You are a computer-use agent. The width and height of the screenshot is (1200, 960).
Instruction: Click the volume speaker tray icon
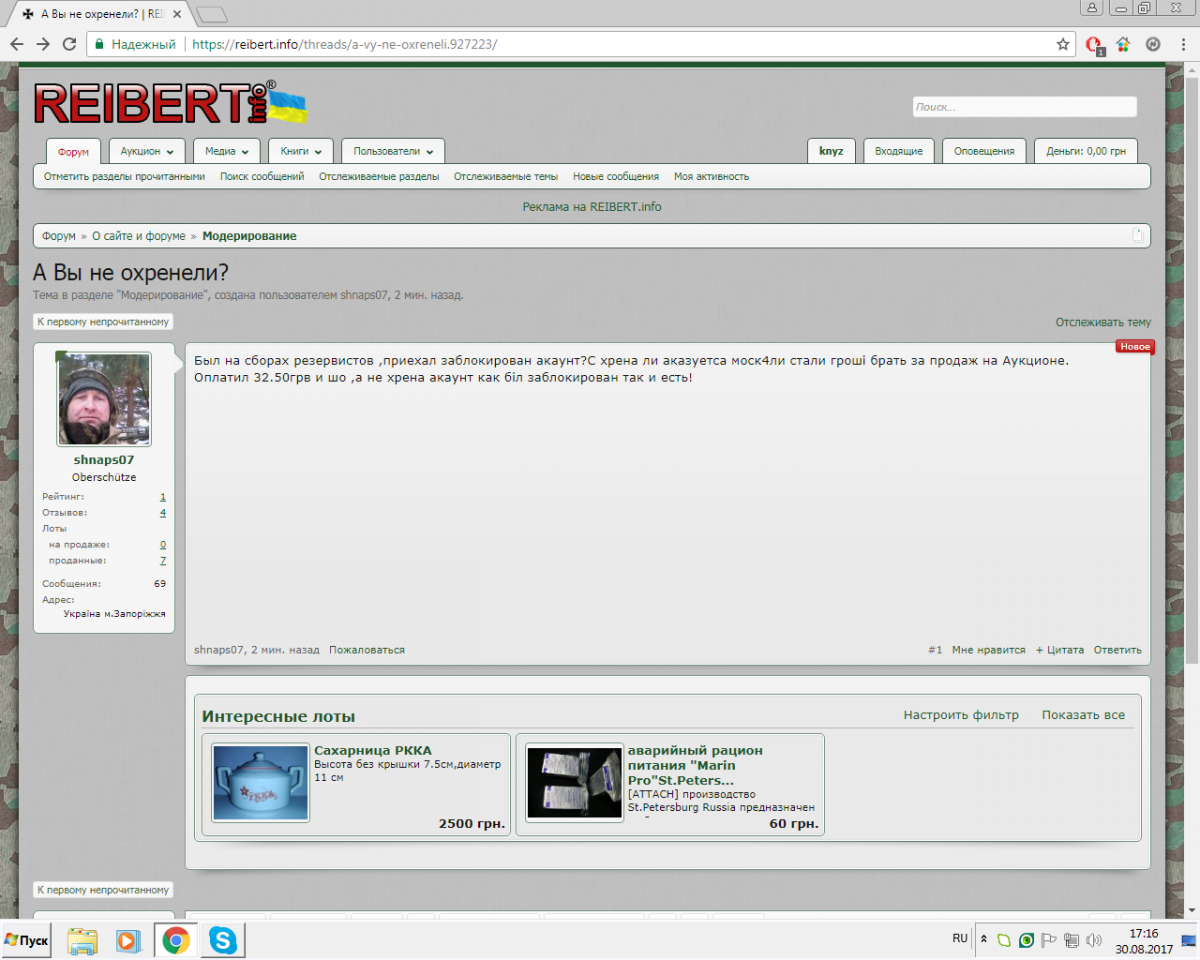point(1094,940)
